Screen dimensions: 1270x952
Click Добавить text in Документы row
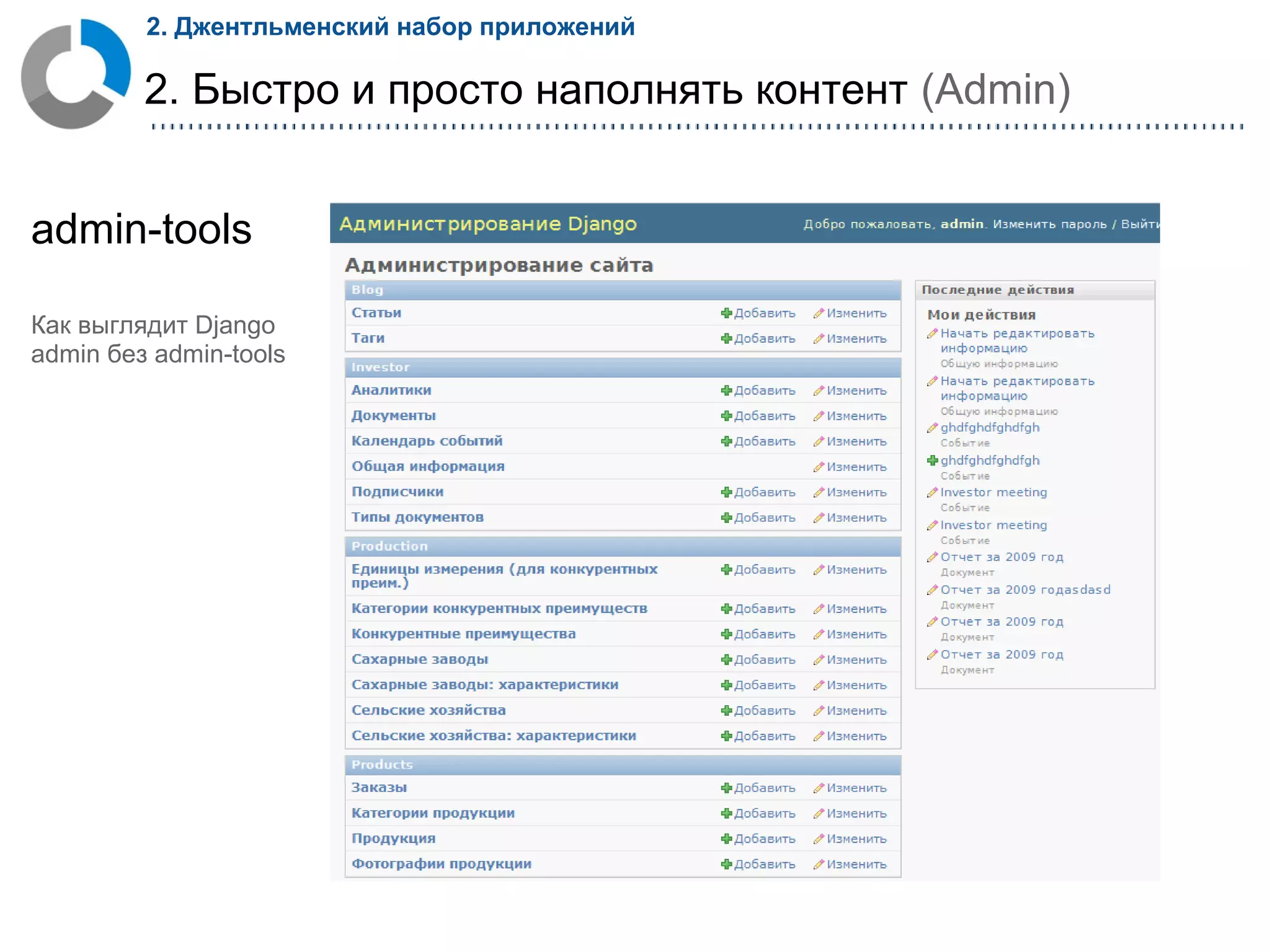pyautogui.click(x=765, y=416)
